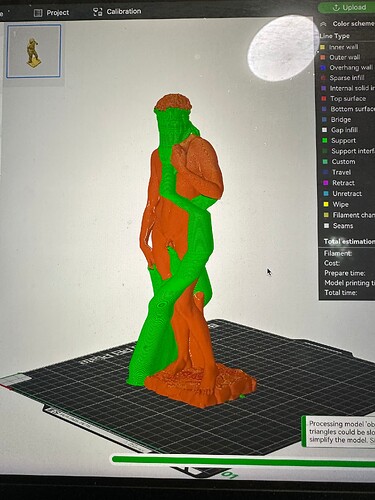Click the green Upload button
The height and width of the screenshot is (500, 375).
pyautogui.click(x=347, y=7)
